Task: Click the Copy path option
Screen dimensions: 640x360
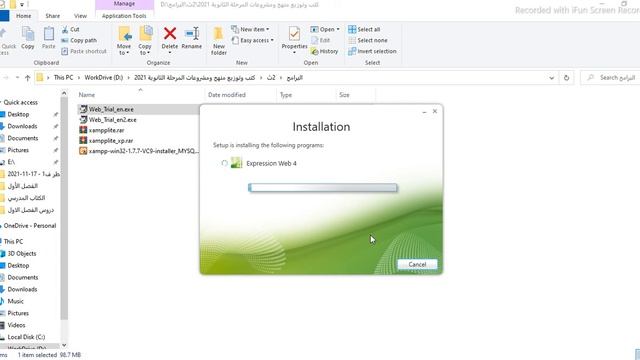Action: click(x=79, y=40)
